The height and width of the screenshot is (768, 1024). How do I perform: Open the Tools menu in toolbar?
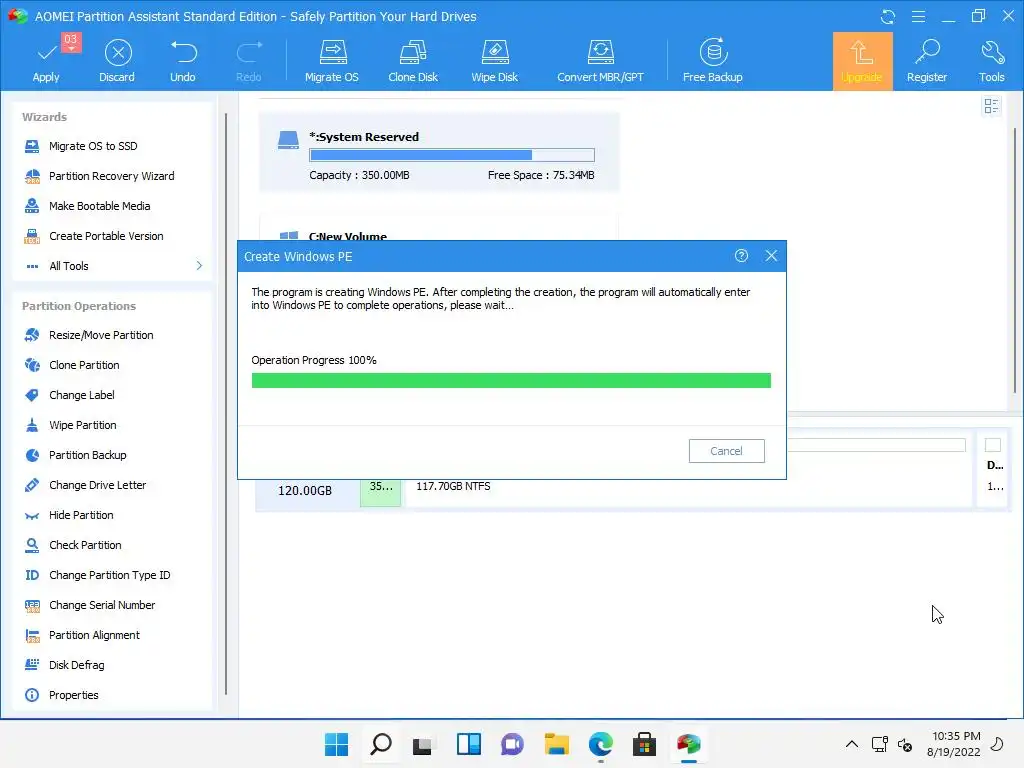[991, 61]
